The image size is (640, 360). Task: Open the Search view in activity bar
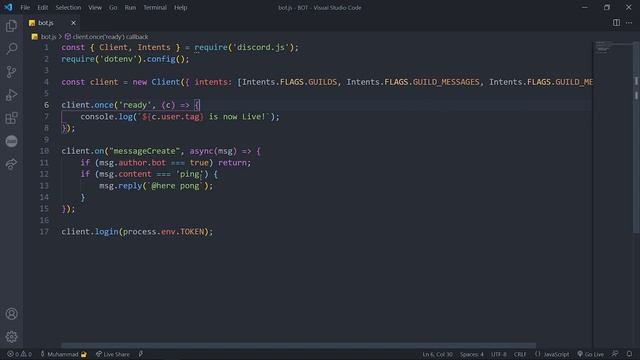pos(11,49)
